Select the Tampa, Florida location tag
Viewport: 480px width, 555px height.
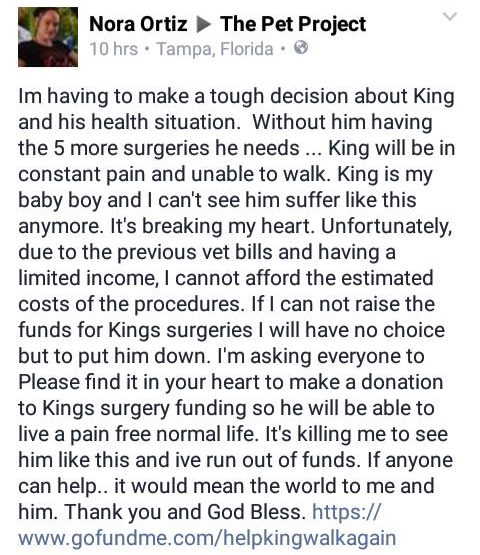tap(215, 49)
